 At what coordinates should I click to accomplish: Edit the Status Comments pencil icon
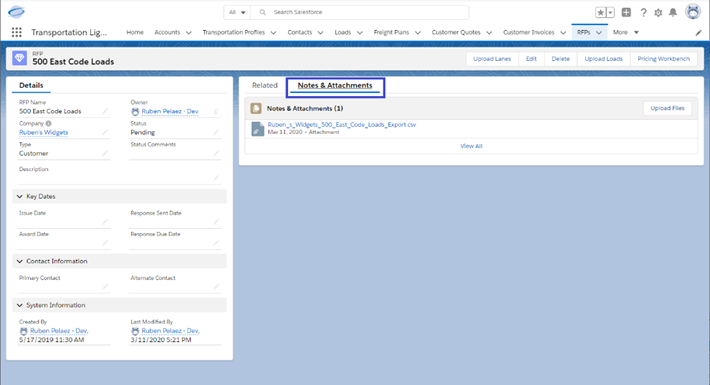tap(216, 153)
